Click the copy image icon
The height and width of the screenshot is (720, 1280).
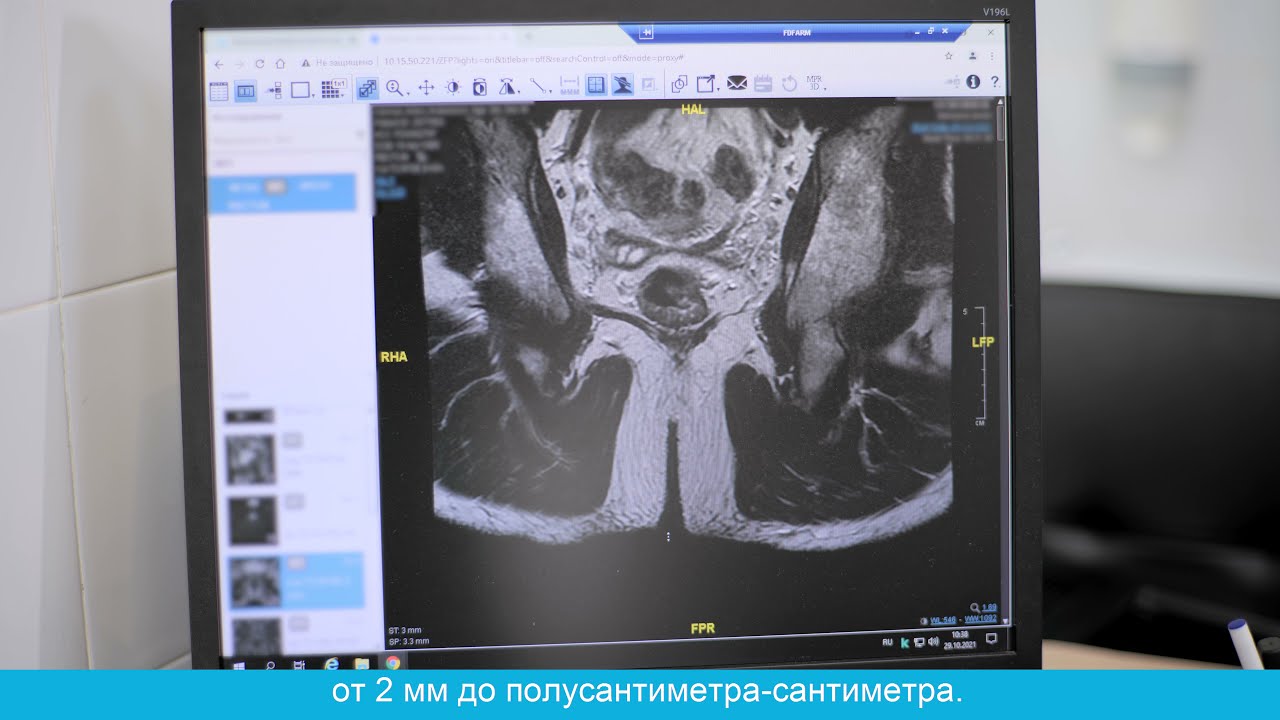tap(679, 84)
